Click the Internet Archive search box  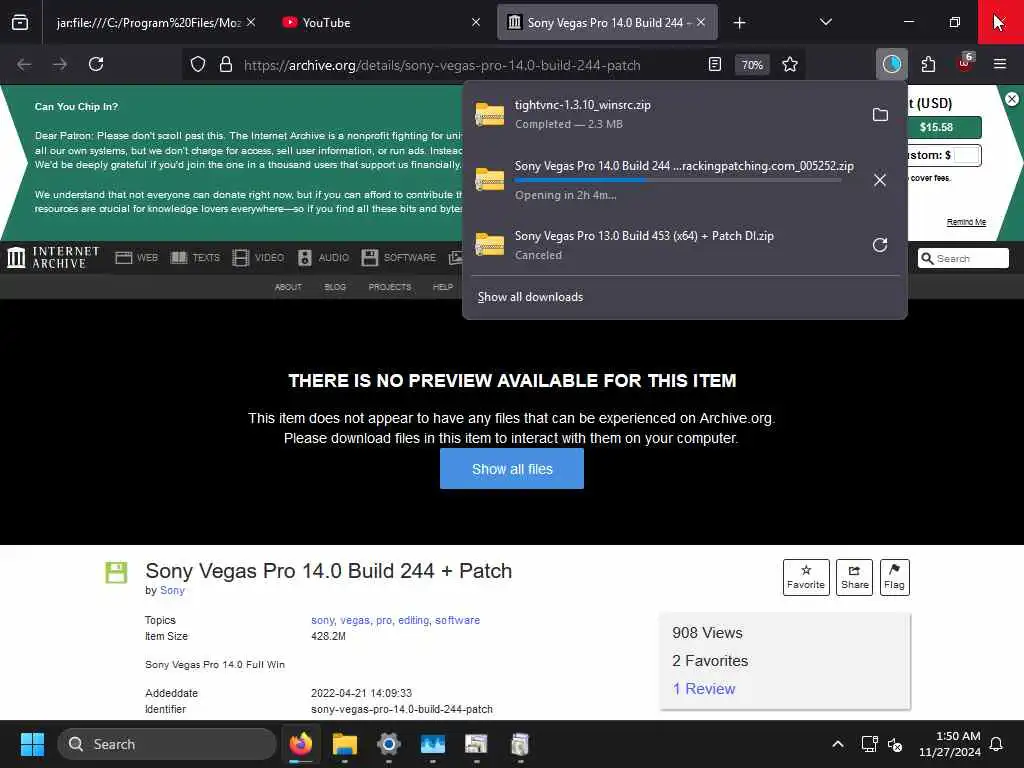click(964, 259)
